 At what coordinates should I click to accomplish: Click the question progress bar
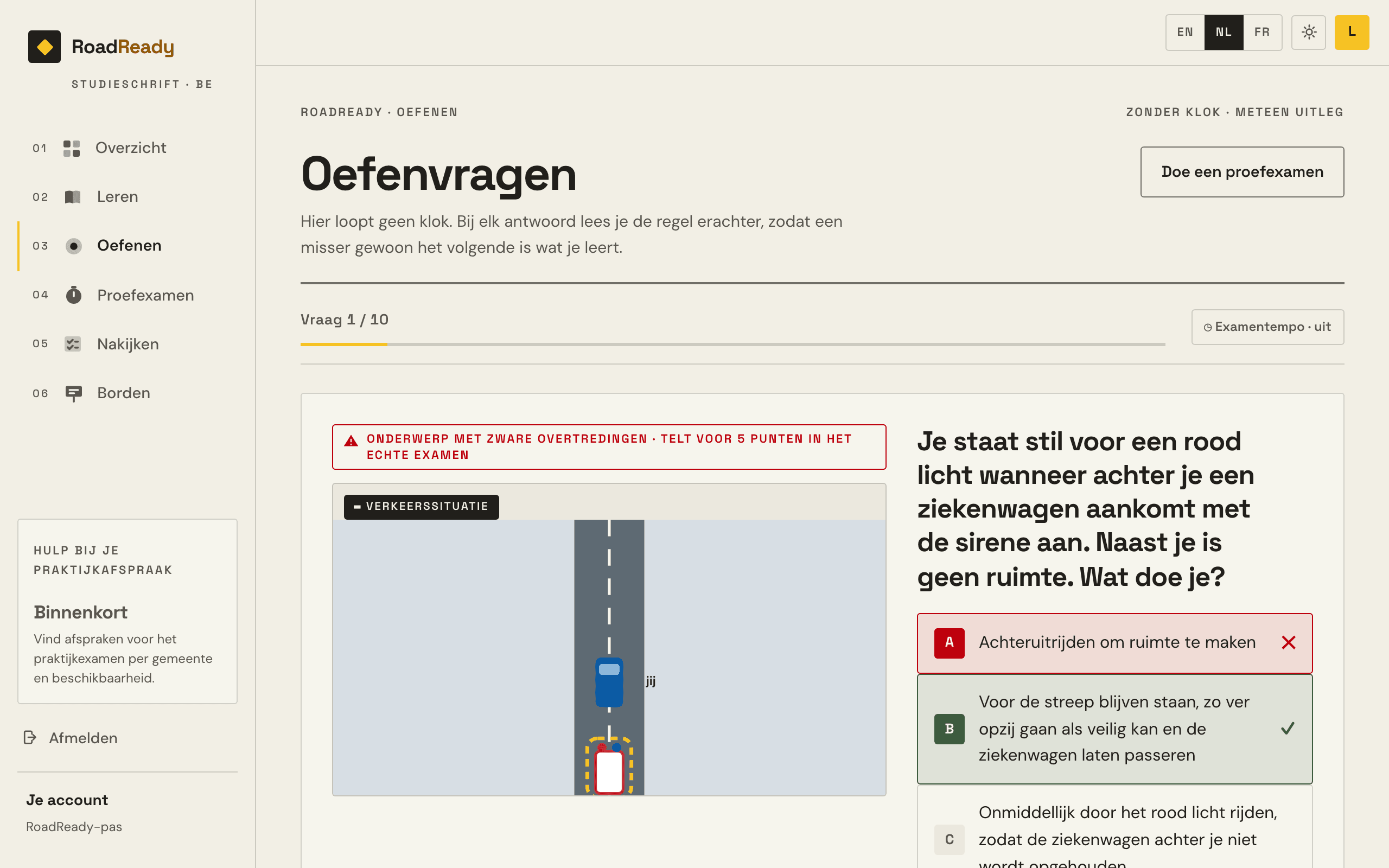(732, 344)
